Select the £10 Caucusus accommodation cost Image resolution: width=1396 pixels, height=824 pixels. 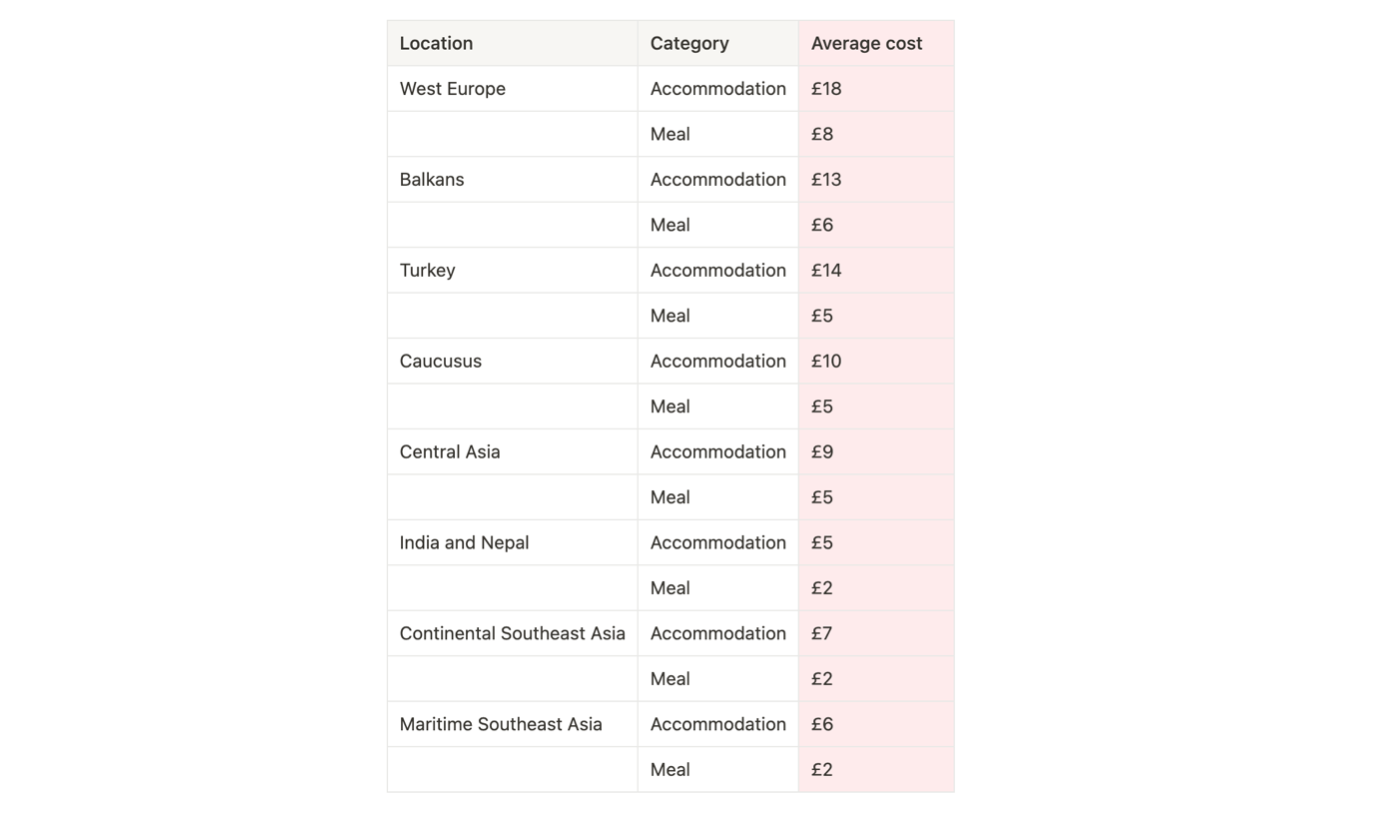(876, 361)
